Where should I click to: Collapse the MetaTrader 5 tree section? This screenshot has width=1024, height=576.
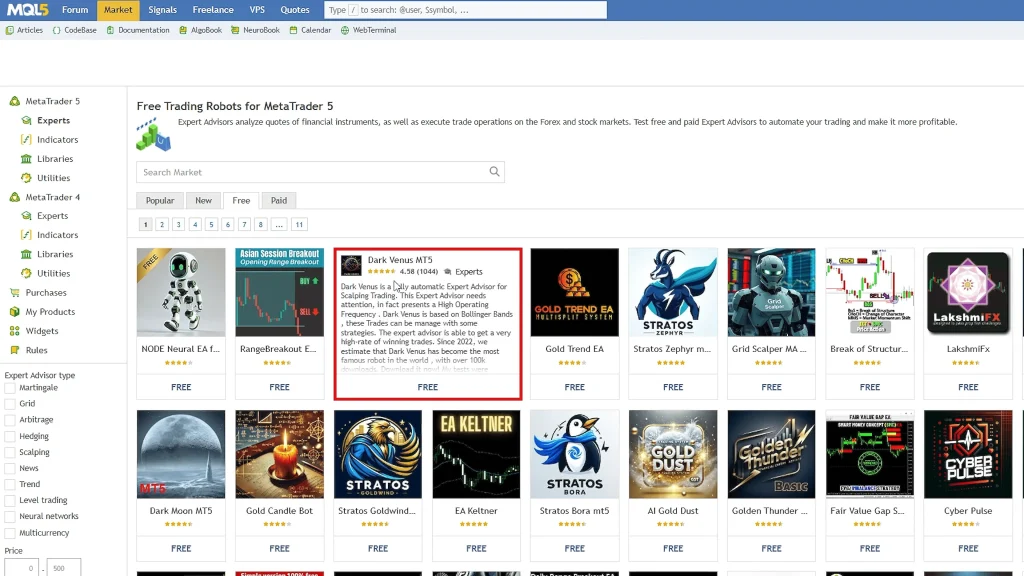tap(15, 101)
